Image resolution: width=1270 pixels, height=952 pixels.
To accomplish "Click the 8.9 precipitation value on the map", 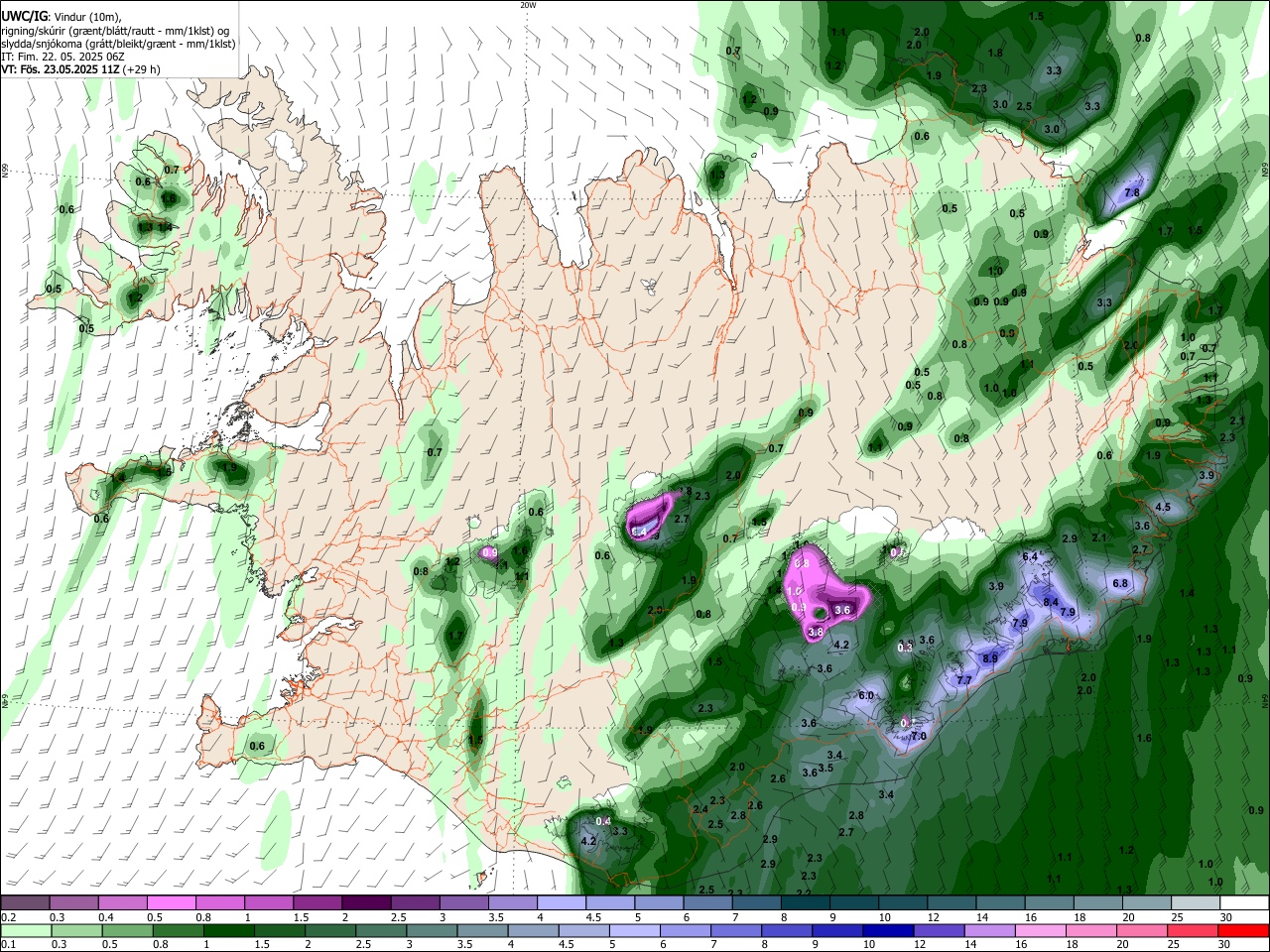I will [x=990, y=658].
